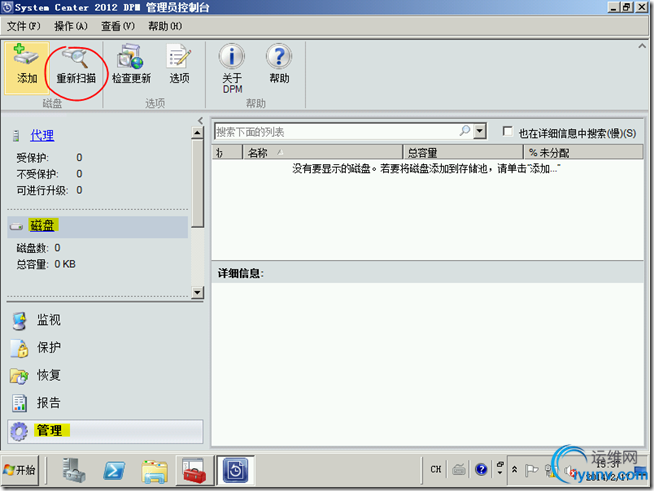The image size is (654, 491).
Task: Open the search box dropdown arrow
Action: tap(480, 131)
